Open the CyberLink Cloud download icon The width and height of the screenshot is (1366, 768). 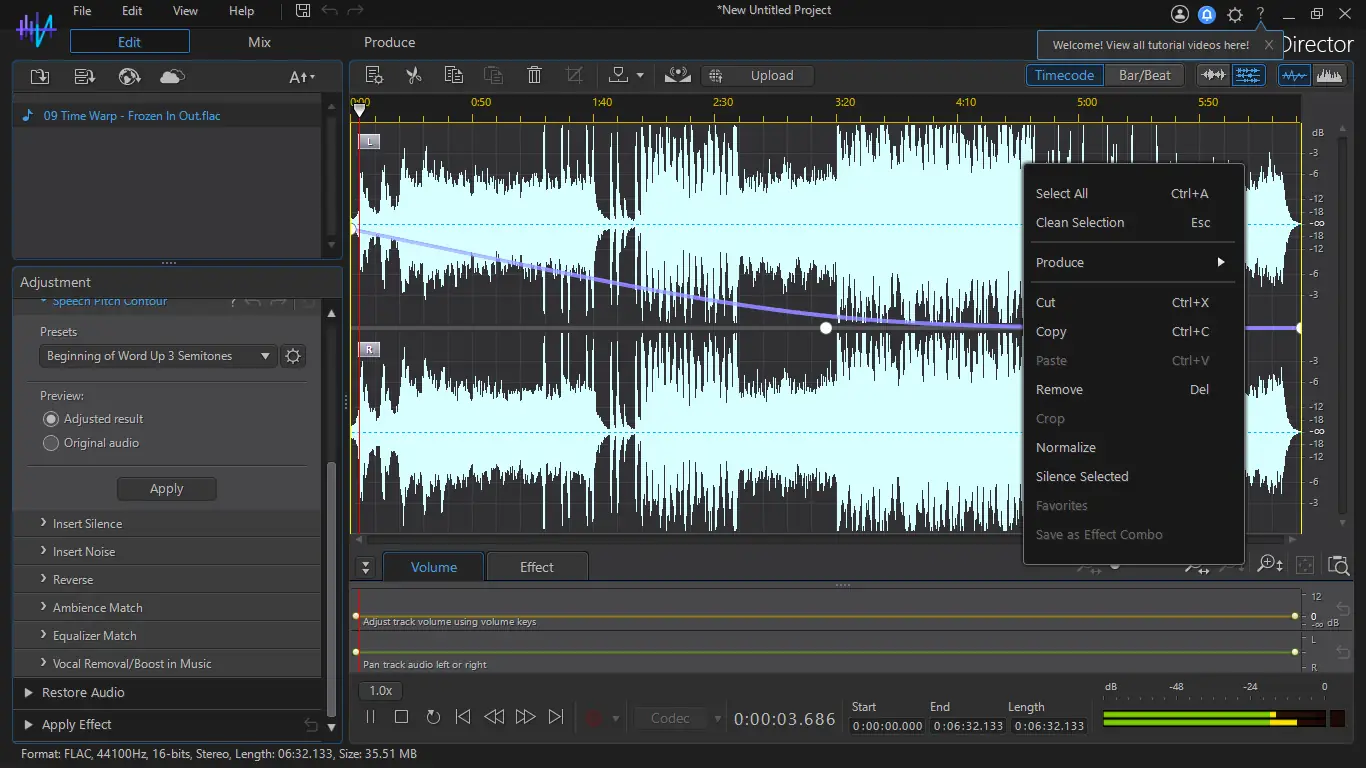click(172, 77)
